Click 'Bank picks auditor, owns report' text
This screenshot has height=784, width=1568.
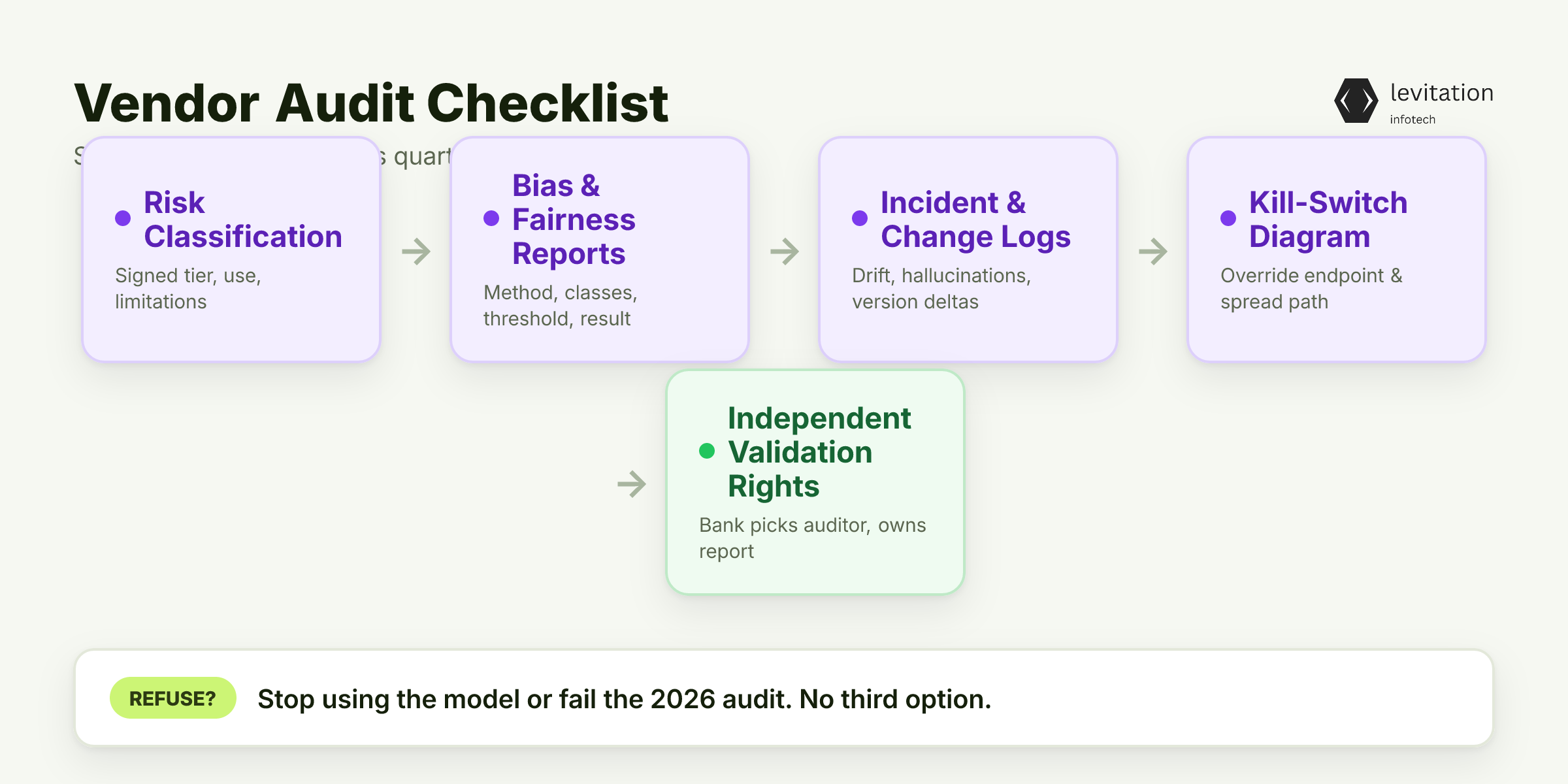coord(813,538)
